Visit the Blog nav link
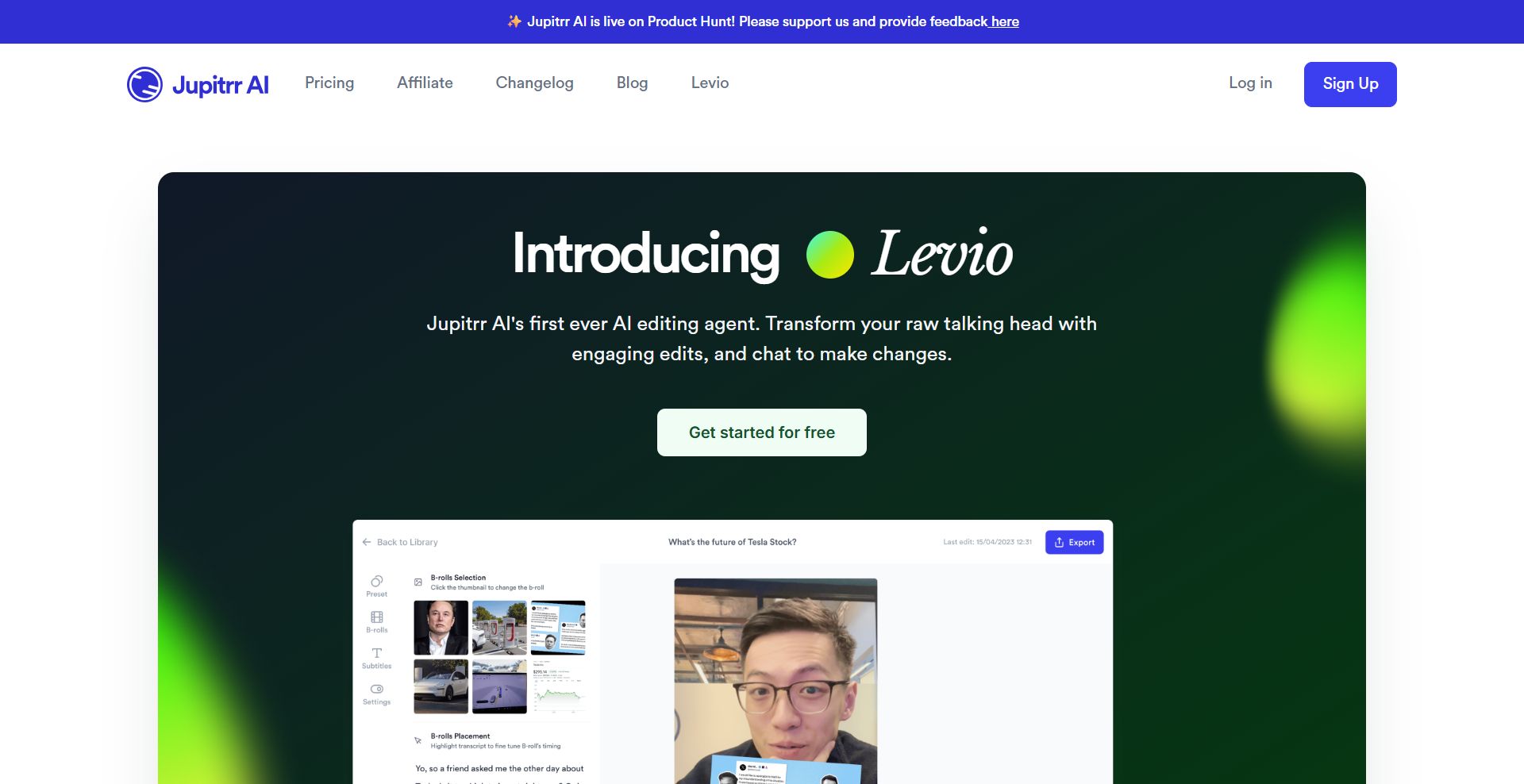The height and width of the screenshot is (784, 1524). coord(632,83)
